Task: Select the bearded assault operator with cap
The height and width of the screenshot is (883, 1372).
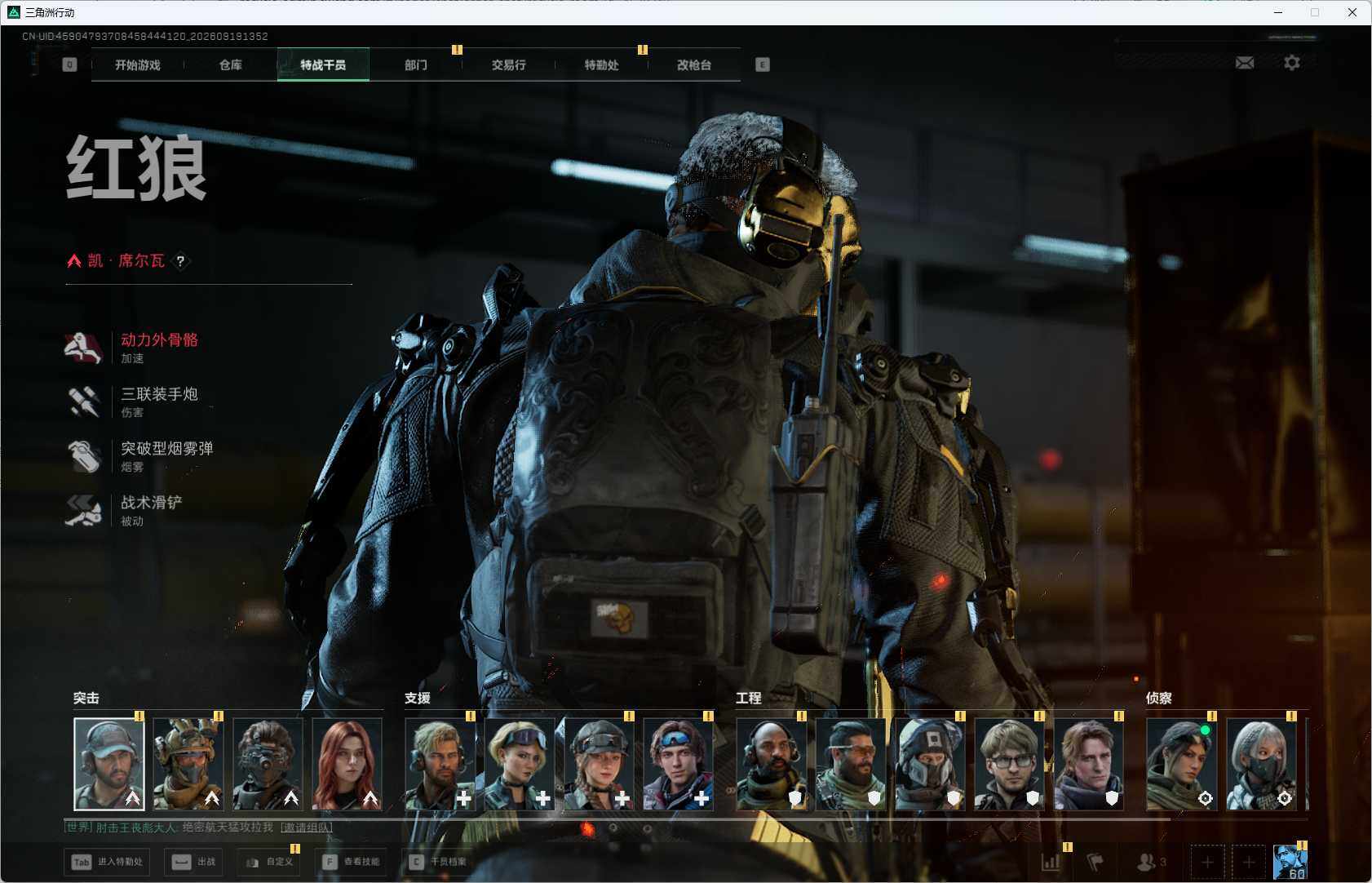Action: tap(109, 764)
